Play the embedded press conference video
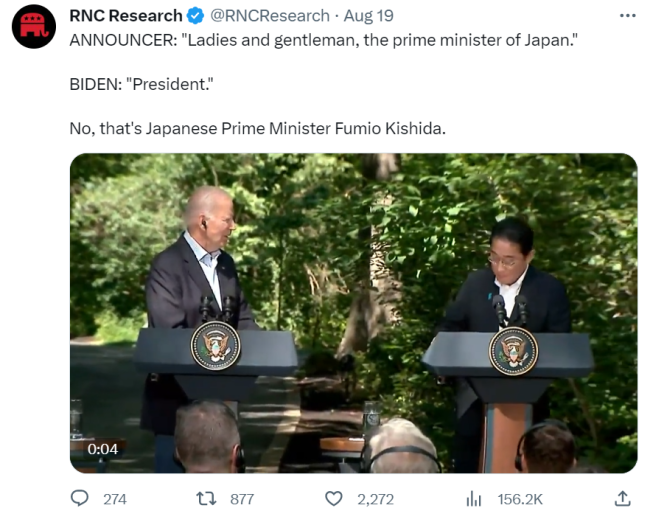 [353, 312]
